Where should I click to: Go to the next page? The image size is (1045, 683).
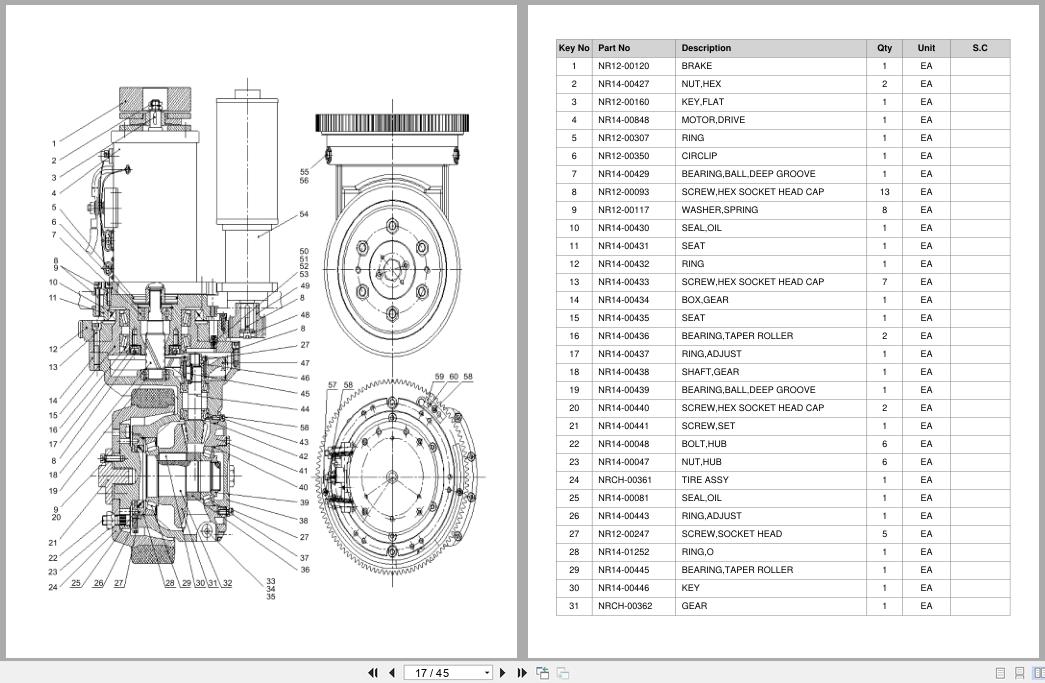pos(503,673)
